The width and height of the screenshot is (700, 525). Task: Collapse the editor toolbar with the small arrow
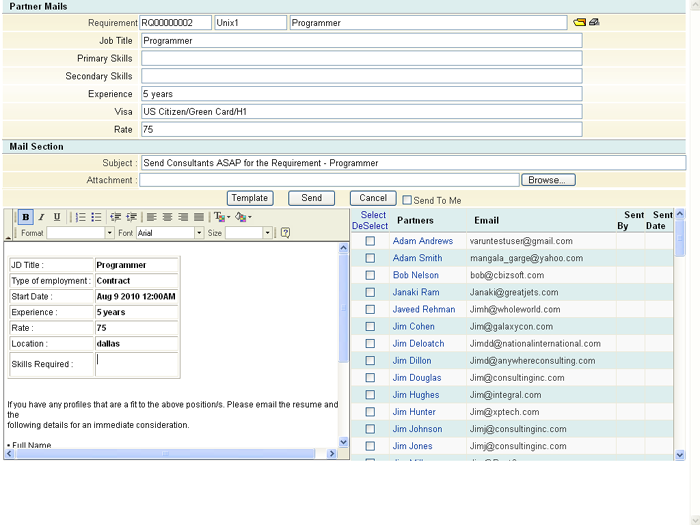click(x=8, y=238)
